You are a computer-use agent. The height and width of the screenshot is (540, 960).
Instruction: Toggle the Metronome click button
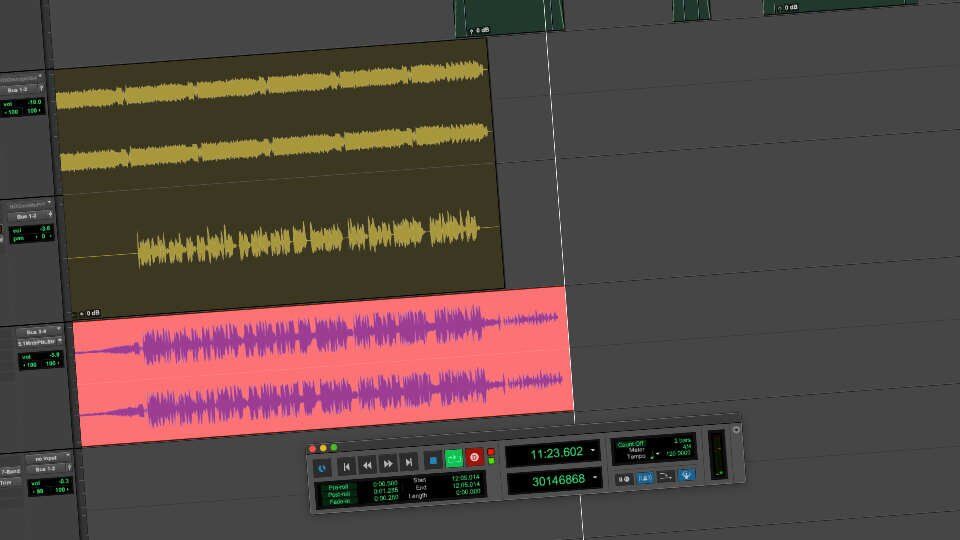click(x=645, y=478)
